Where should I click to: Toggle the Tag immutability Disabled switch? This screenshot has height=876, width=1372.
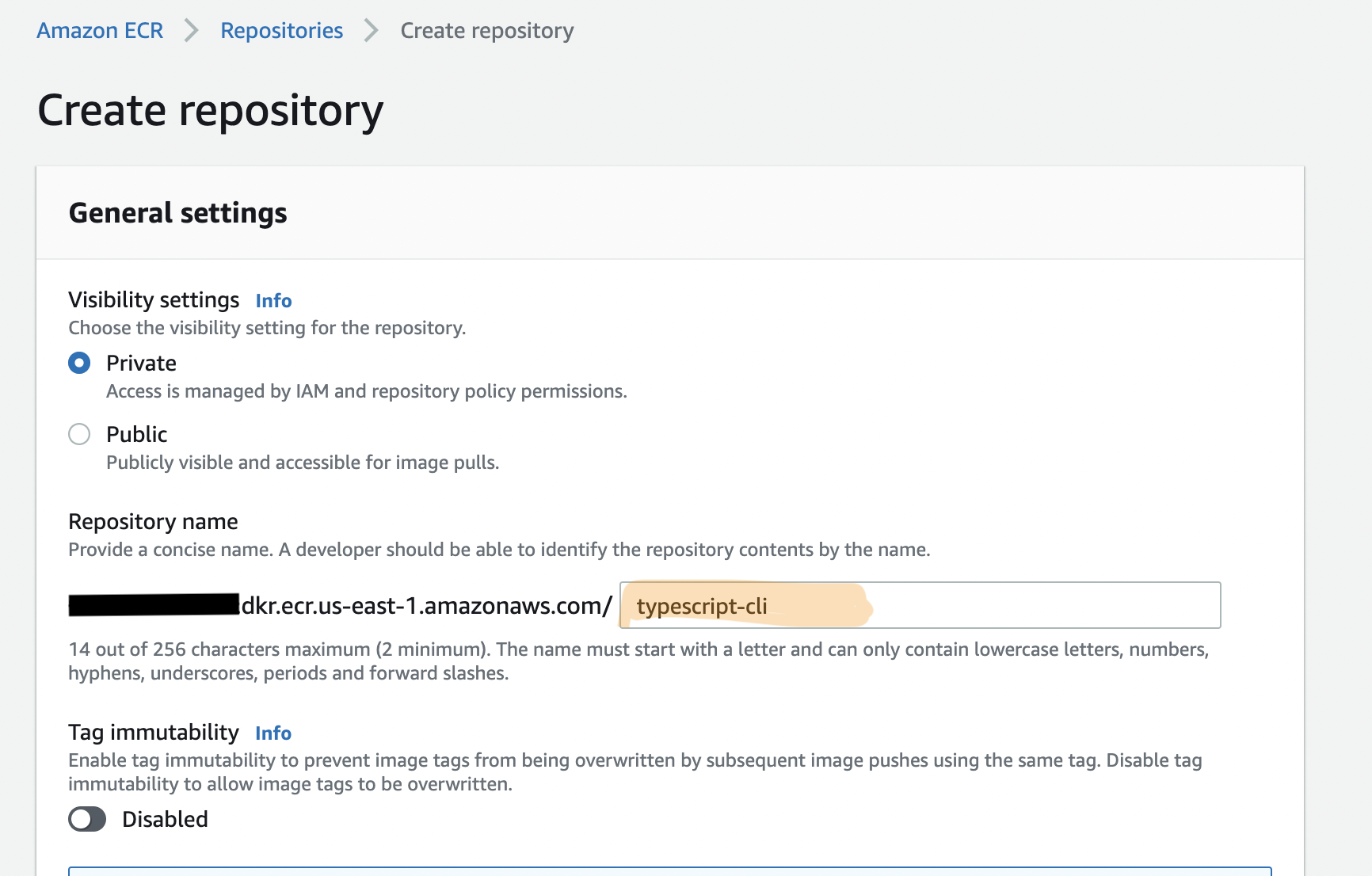pyautogui.click(x=87, y=819)
